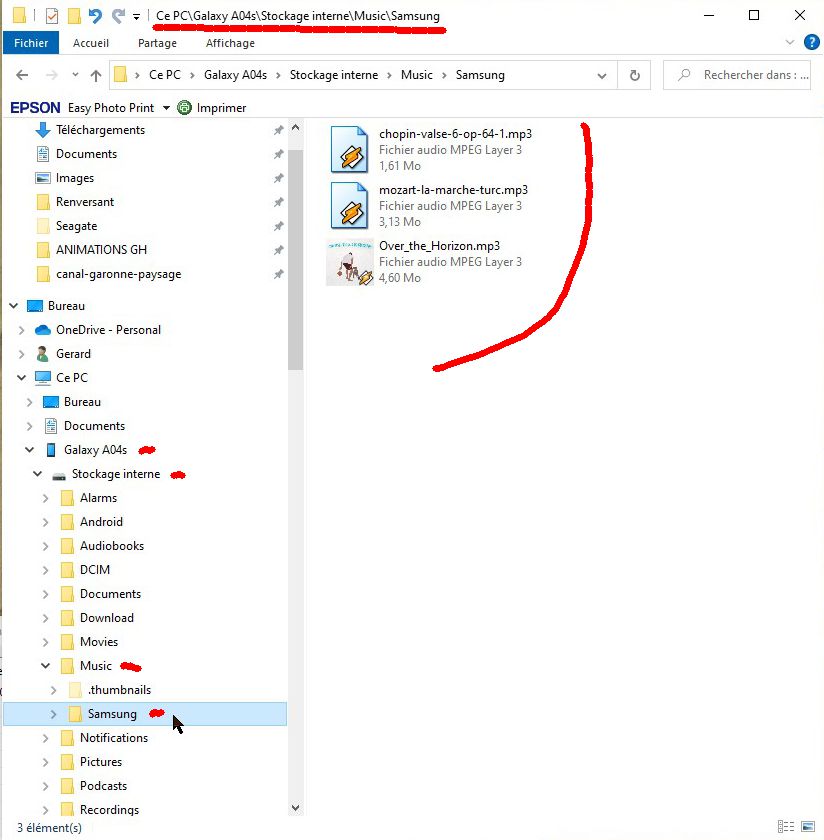This screenshot has height=840, width=824.
Task: Expand the DCIM folder chevron
Action: [46, 570]
